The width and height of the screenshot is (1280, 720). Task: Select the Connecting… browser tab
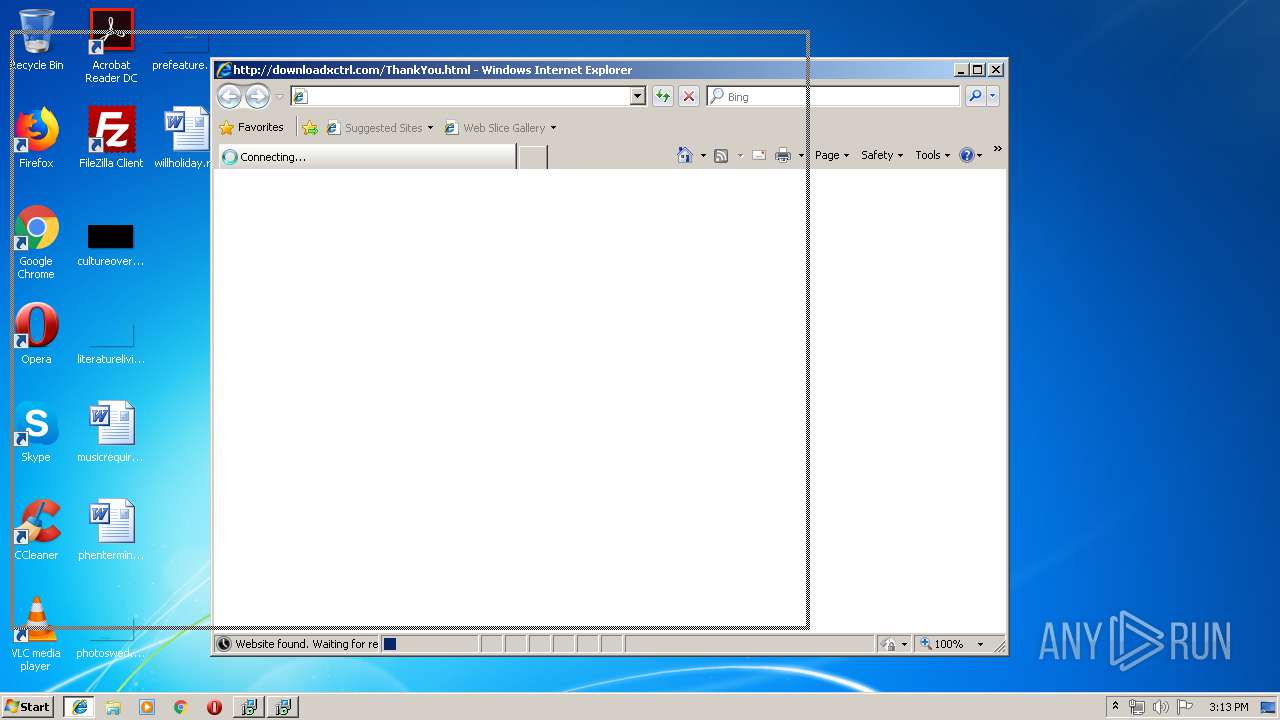coord(366,157)
